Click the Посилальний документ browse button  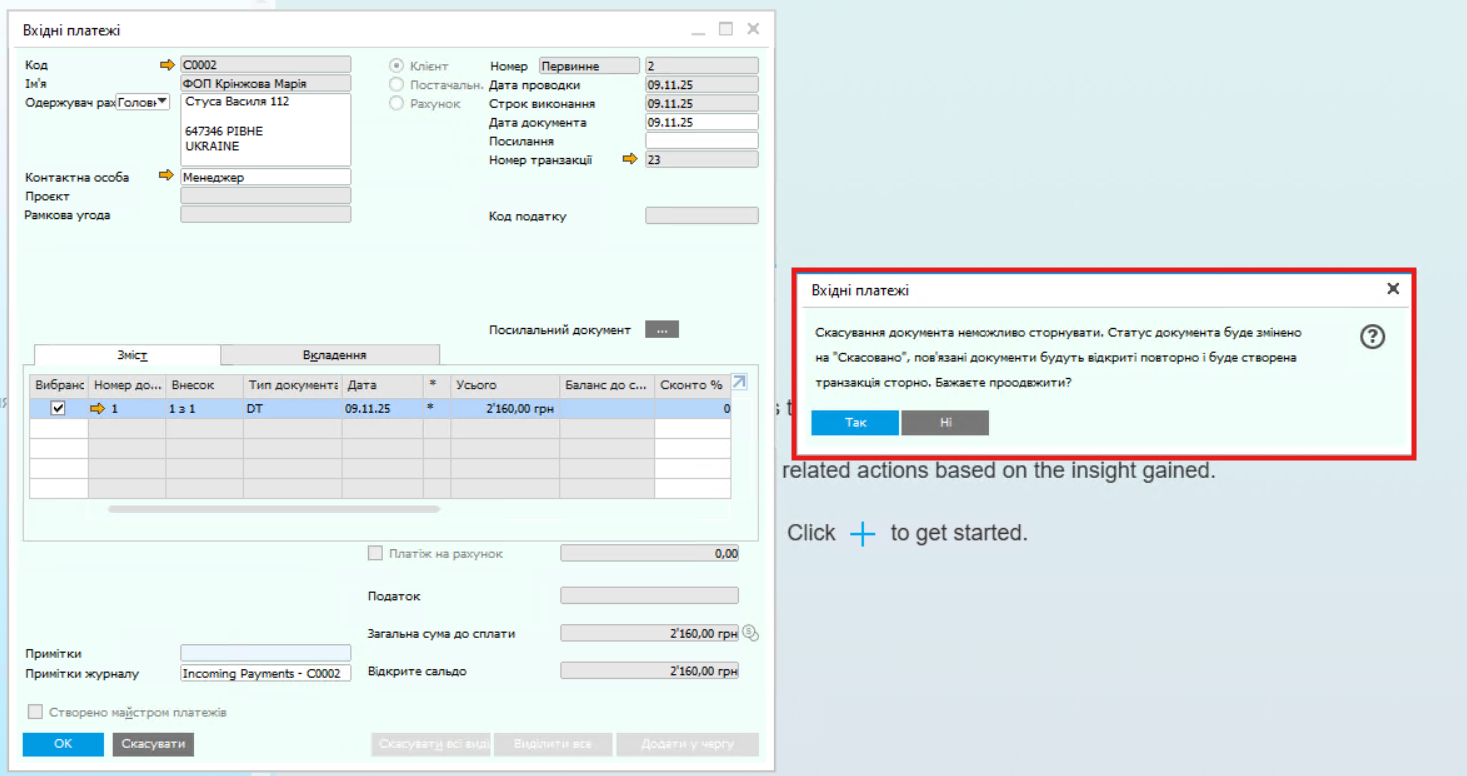click(x=662, y=330)
